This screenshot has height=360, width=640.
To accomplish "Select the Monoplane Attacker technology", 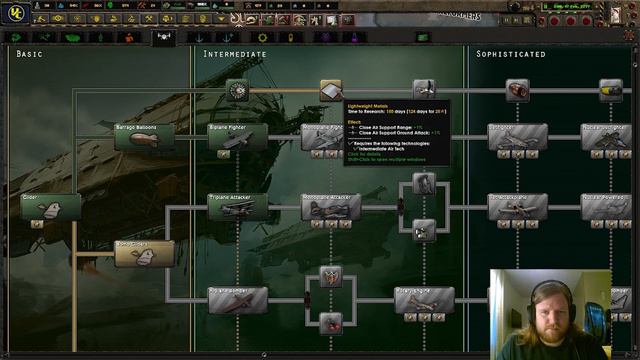I will point(331,207).
